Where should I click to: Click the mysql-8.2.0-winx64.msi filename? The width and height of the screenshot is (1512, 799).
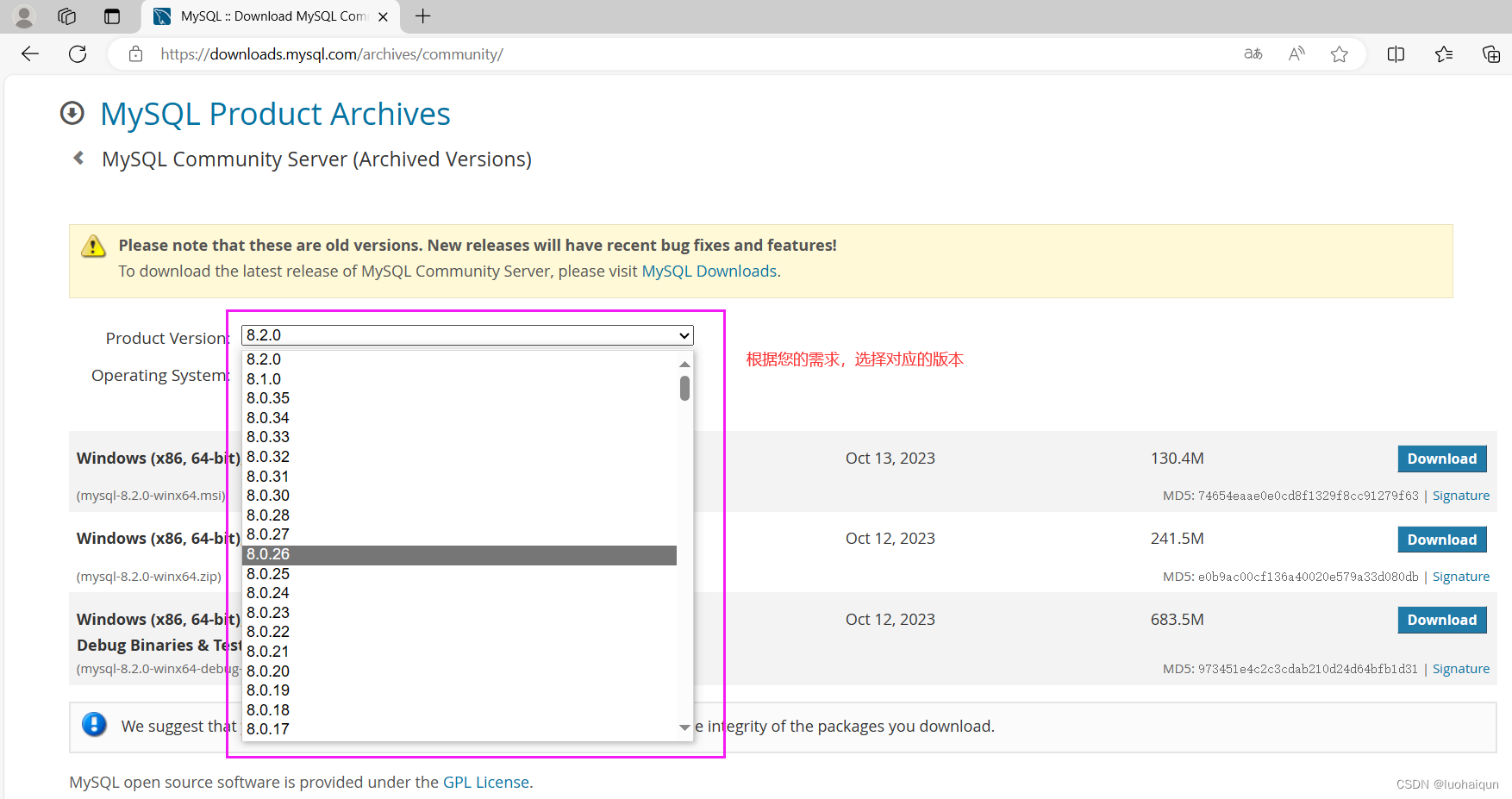[x=152, y=496]
